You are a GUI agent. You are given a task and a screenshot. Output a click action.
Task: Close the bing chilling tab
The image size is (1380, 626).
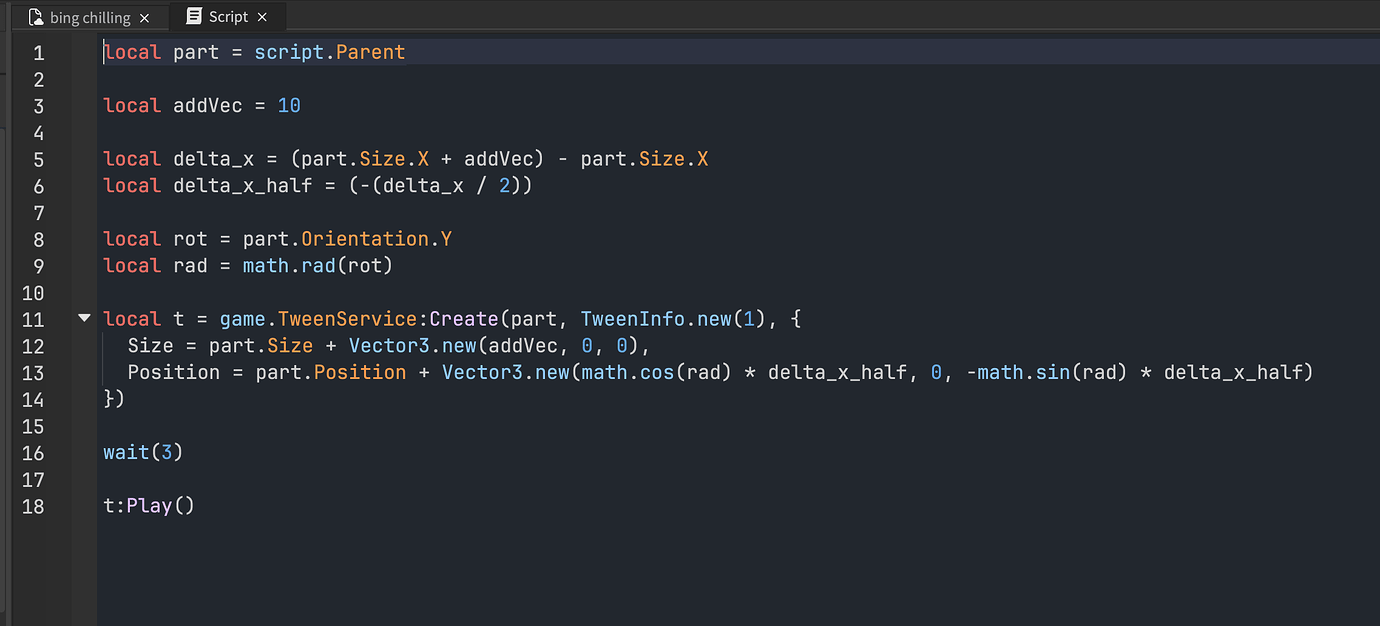[x=145, y=18]
